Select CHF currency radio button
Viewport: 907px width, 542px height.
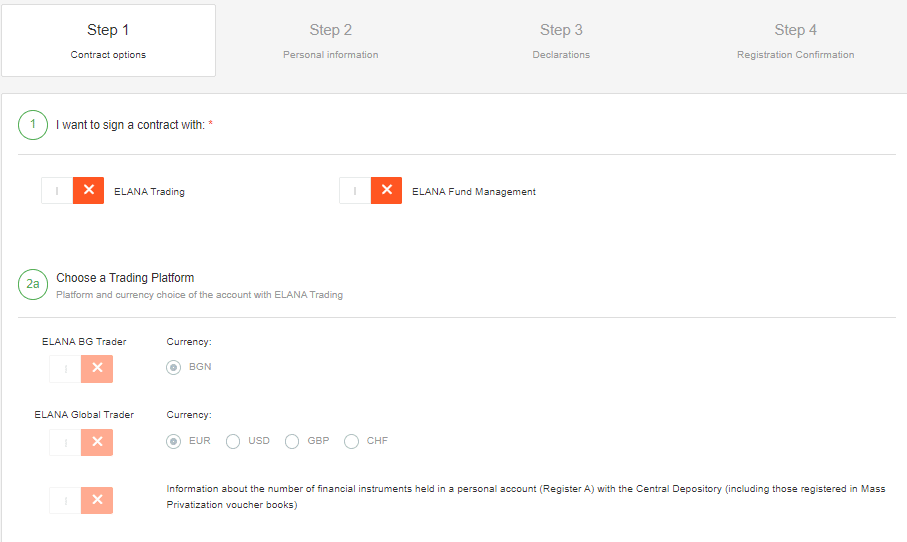point(352,441)
